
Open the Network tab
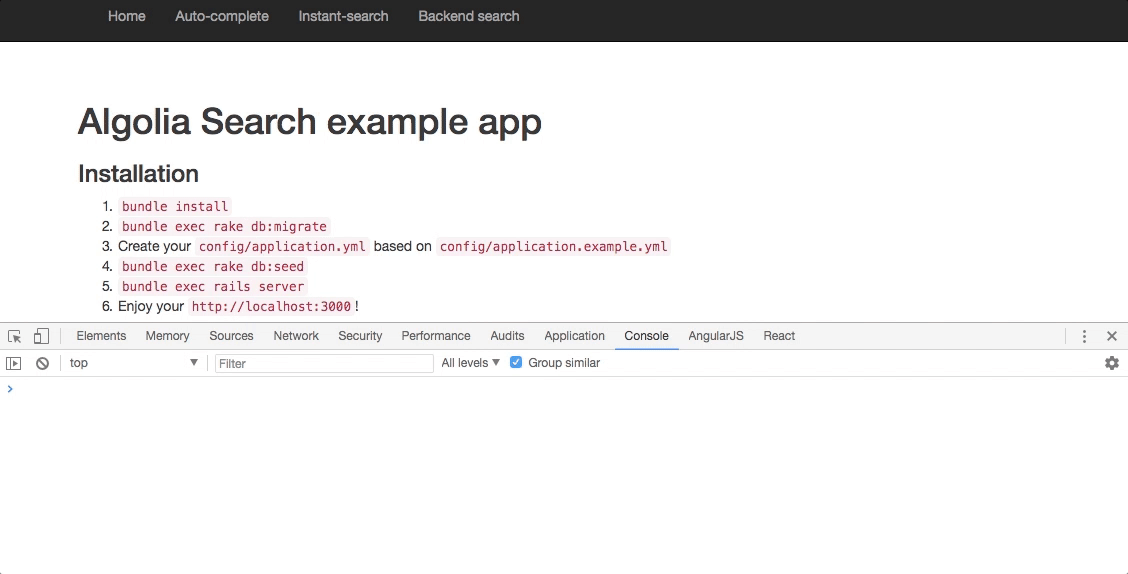(x=296, y=336)
